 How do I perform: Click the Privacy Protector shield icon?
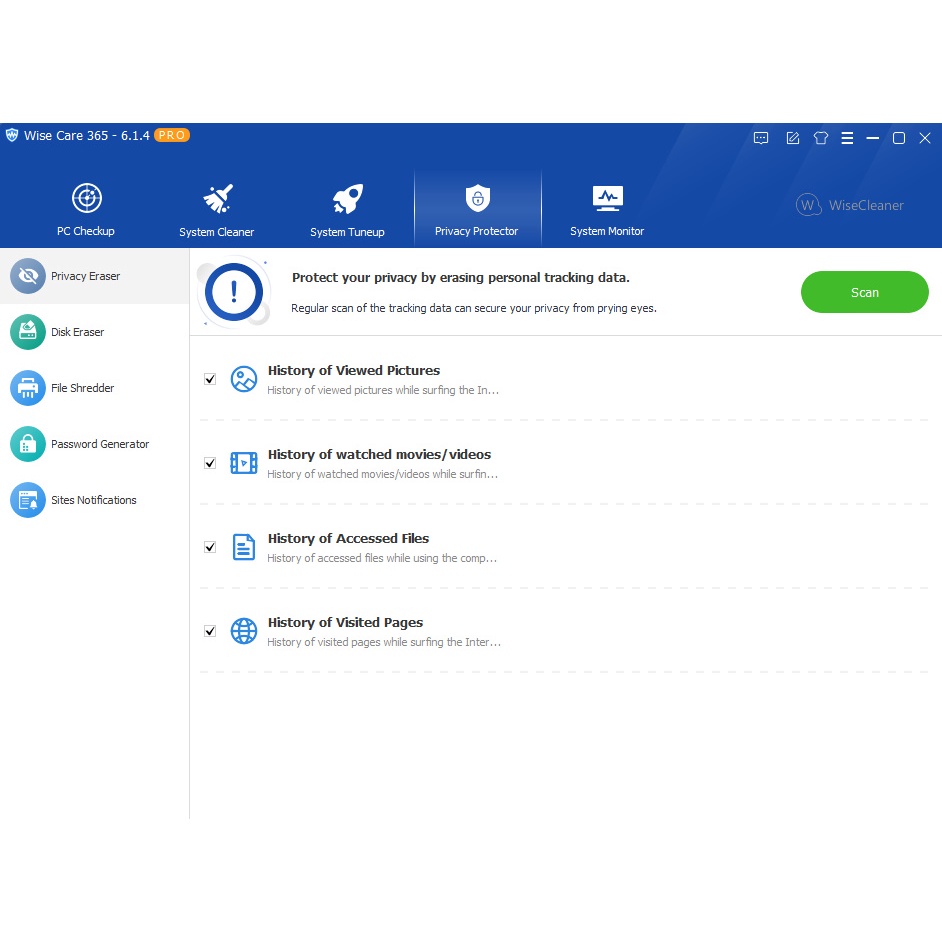coord(477,198)
